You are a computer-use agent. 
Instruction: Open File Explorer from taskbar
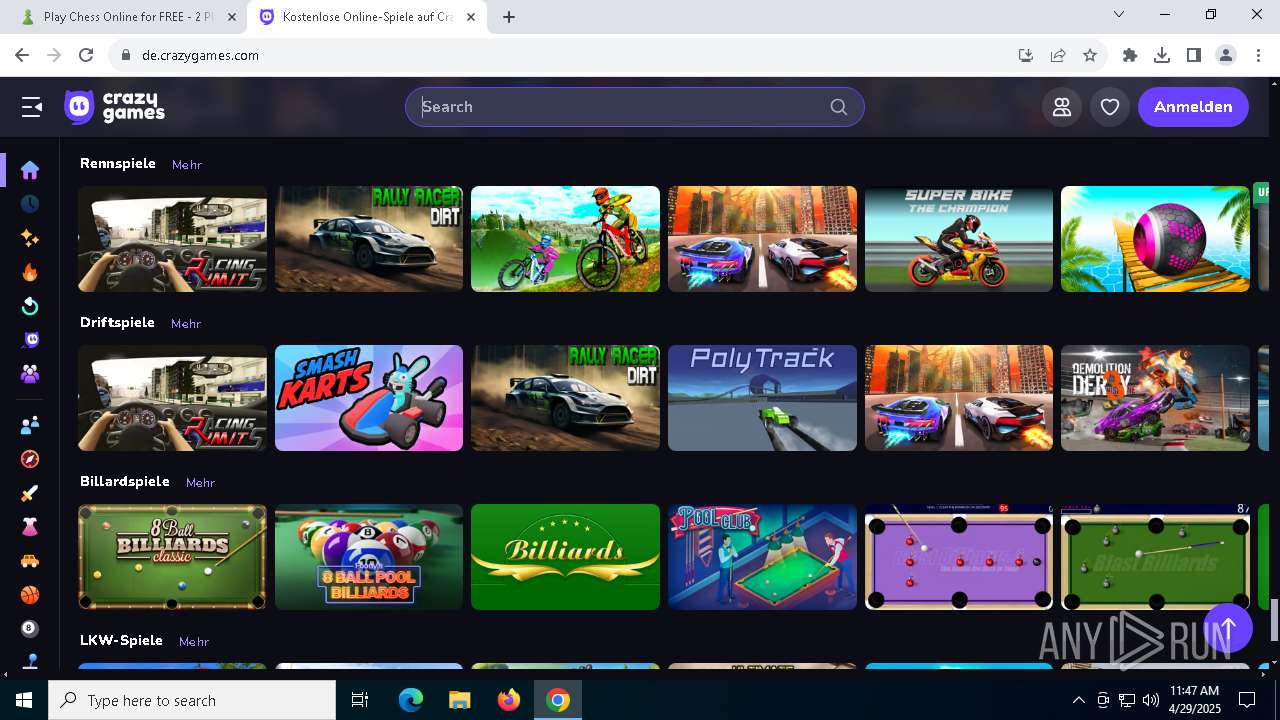pyautogui.click(x=460, y=700)
